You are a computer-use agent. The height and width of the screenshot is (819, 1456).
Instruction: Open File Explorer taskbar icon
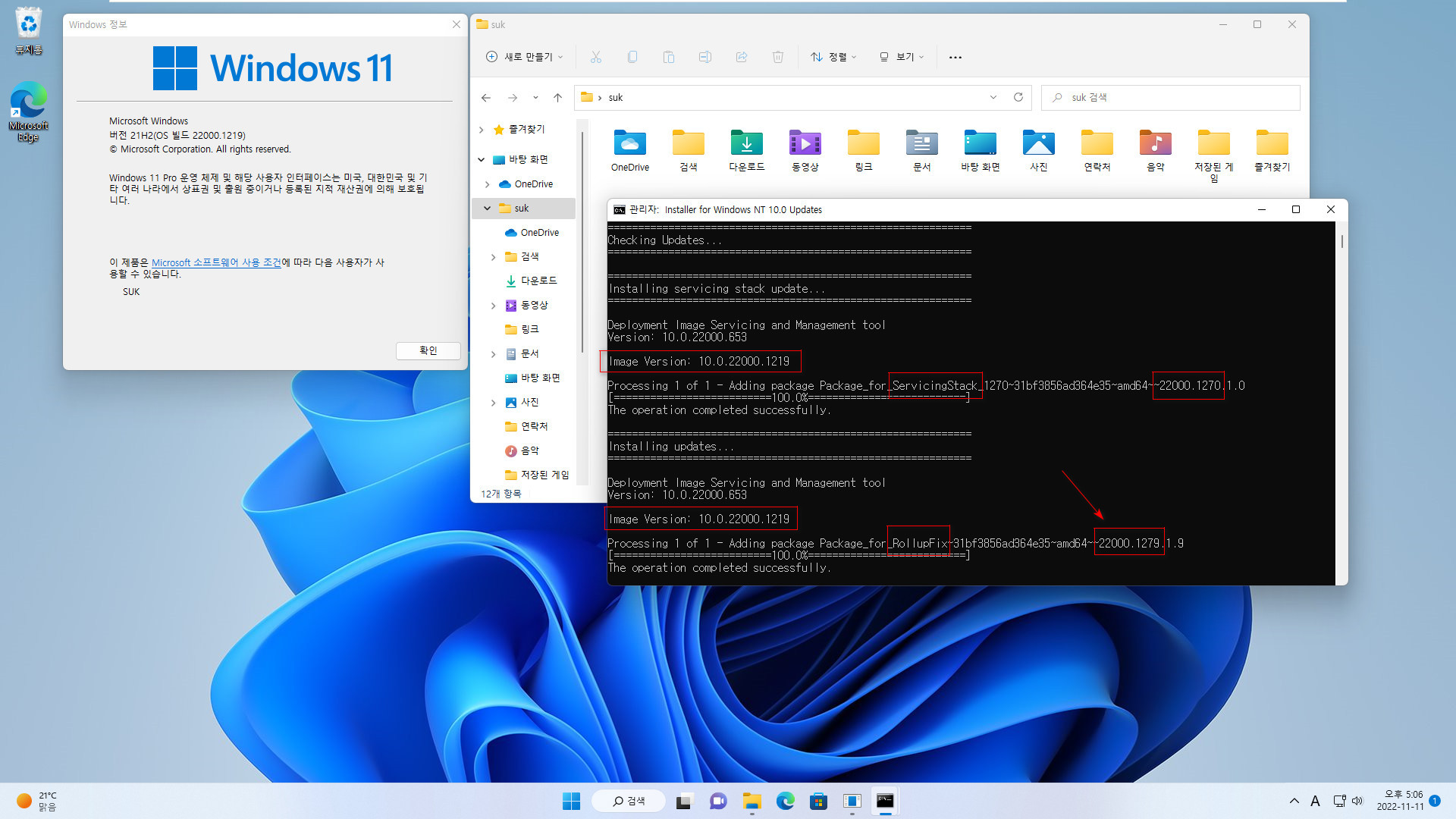pos(752,801)
